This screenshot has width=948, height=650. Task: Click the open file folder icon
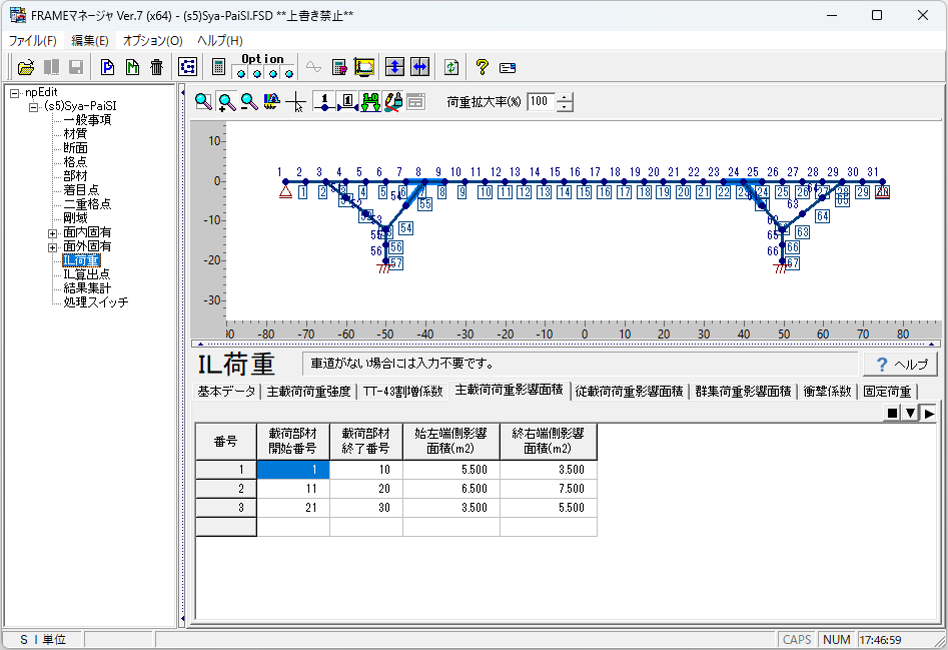click(26, 67)
